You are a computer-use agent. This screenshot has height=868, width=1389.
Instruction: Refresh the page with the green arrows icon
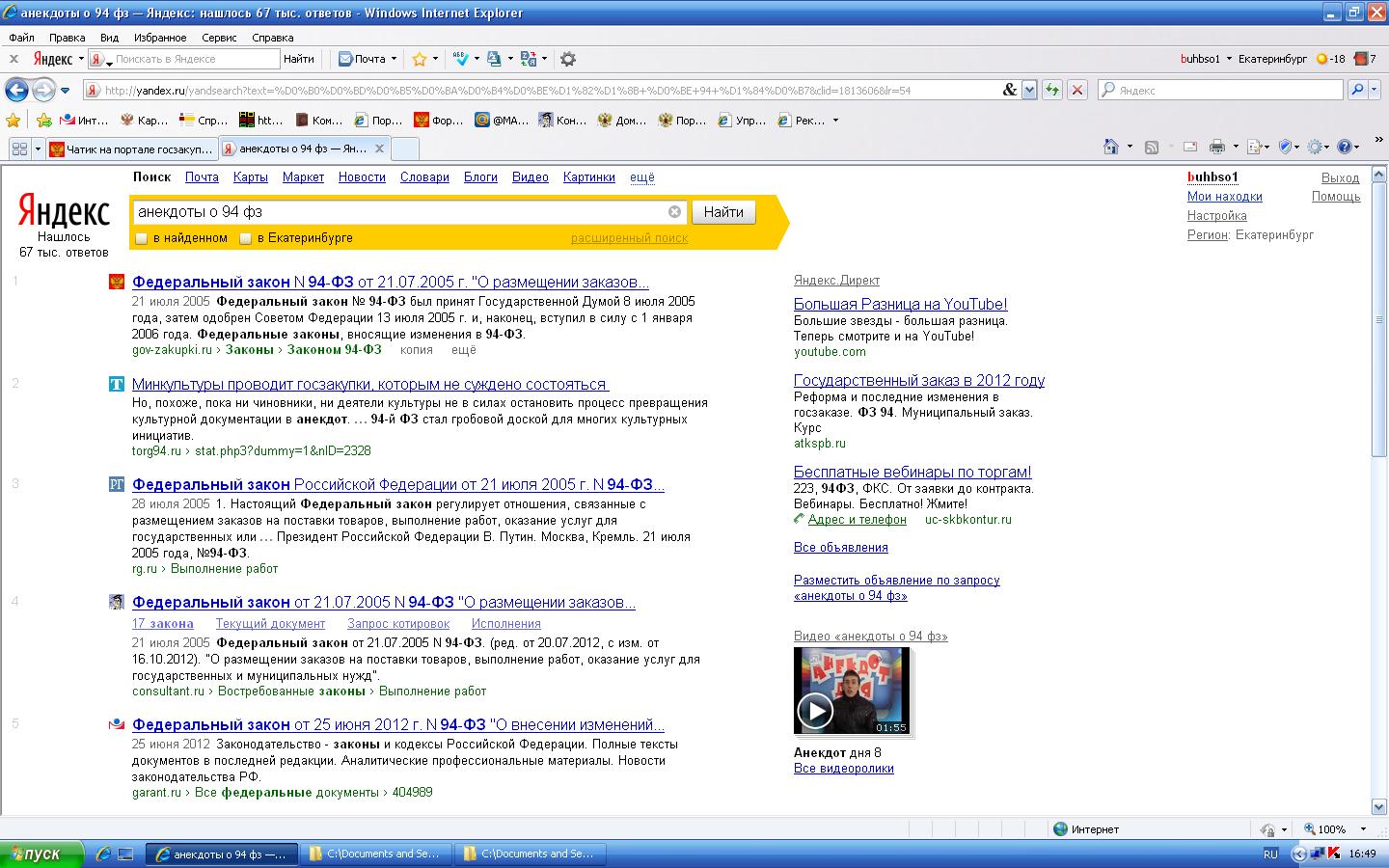[1051, 90]
